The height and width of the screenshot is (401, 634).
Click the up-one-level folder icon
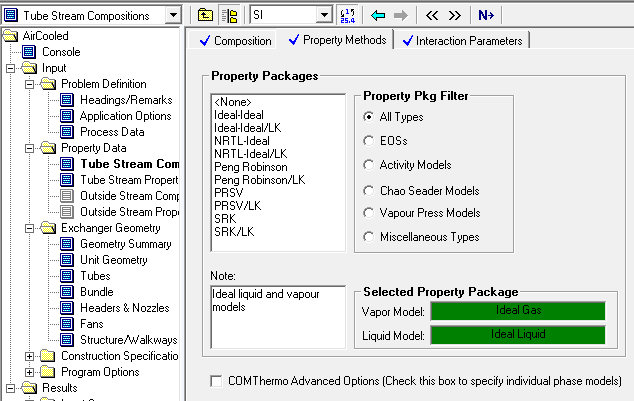tap(205, 14)
